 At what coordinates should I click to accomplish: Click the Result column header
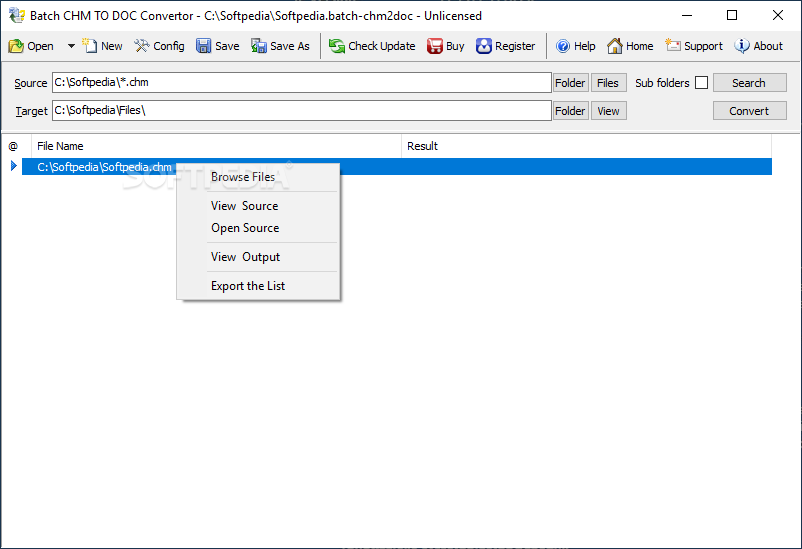[x=586, y=146]
